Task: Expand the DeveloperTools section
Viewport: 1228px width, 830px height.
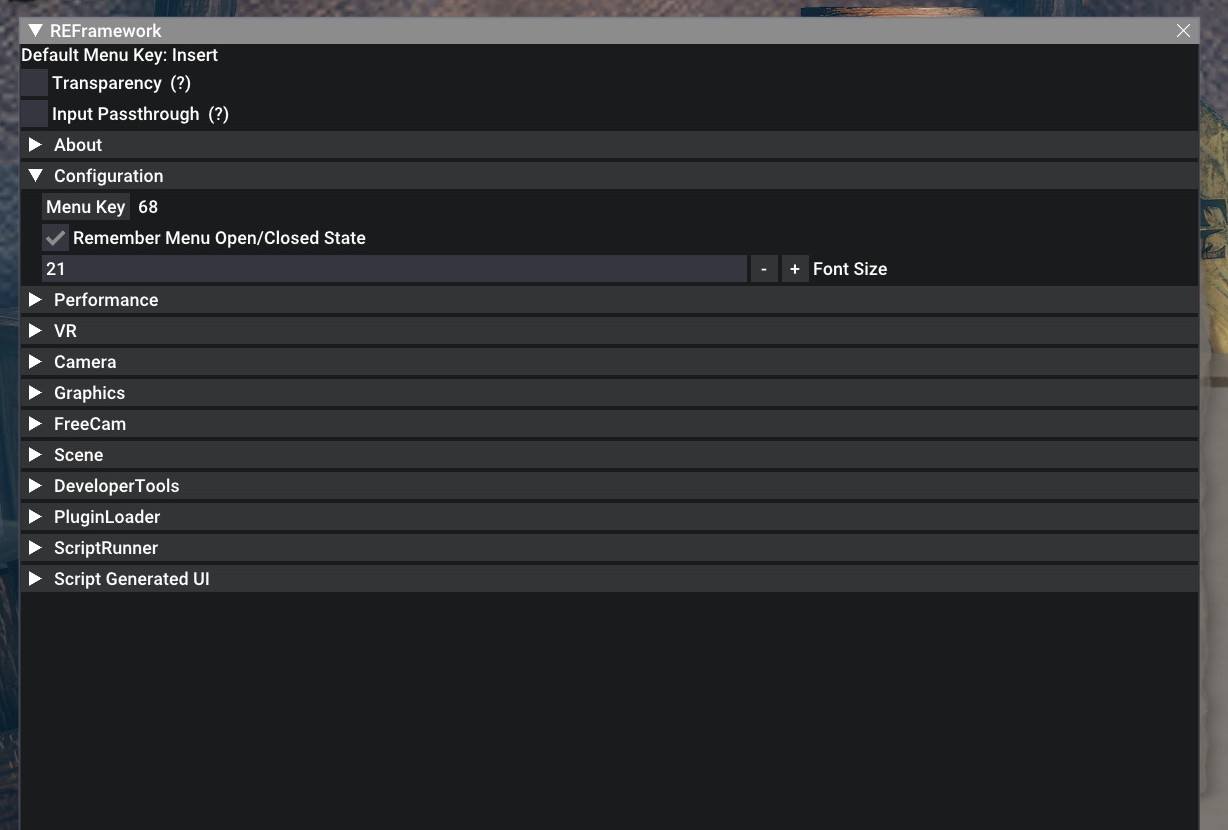Action: click(609, 486)
